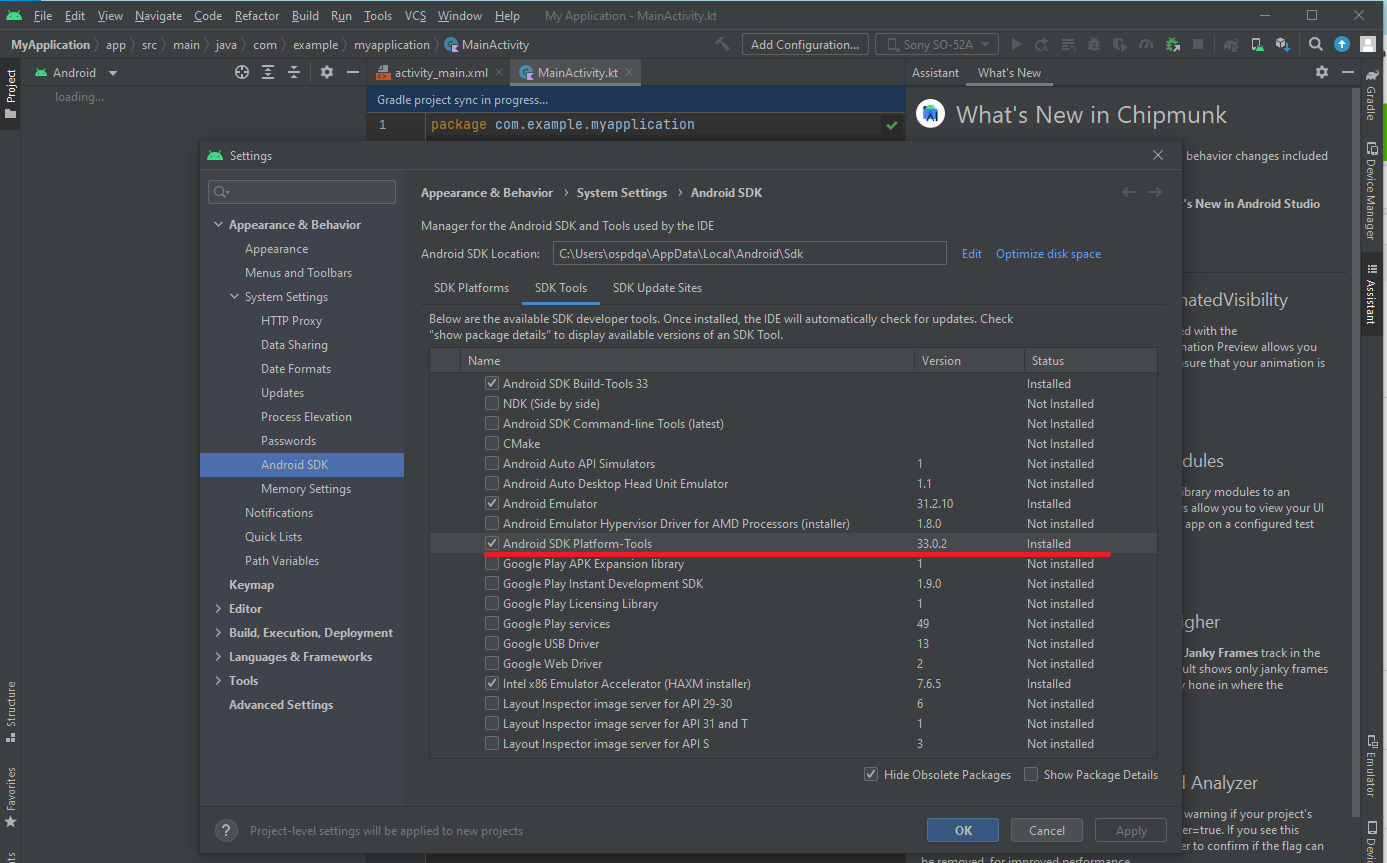Image resolution: width=1387 pixels, height=863 pixels.
Task: Check the CMake checkbox
Action: point(491,443)
